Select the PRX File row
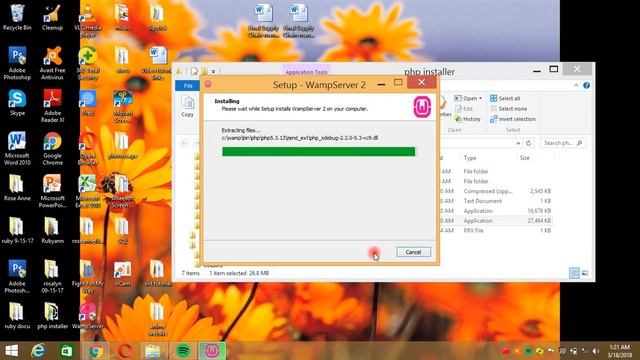 click(496, 230)
